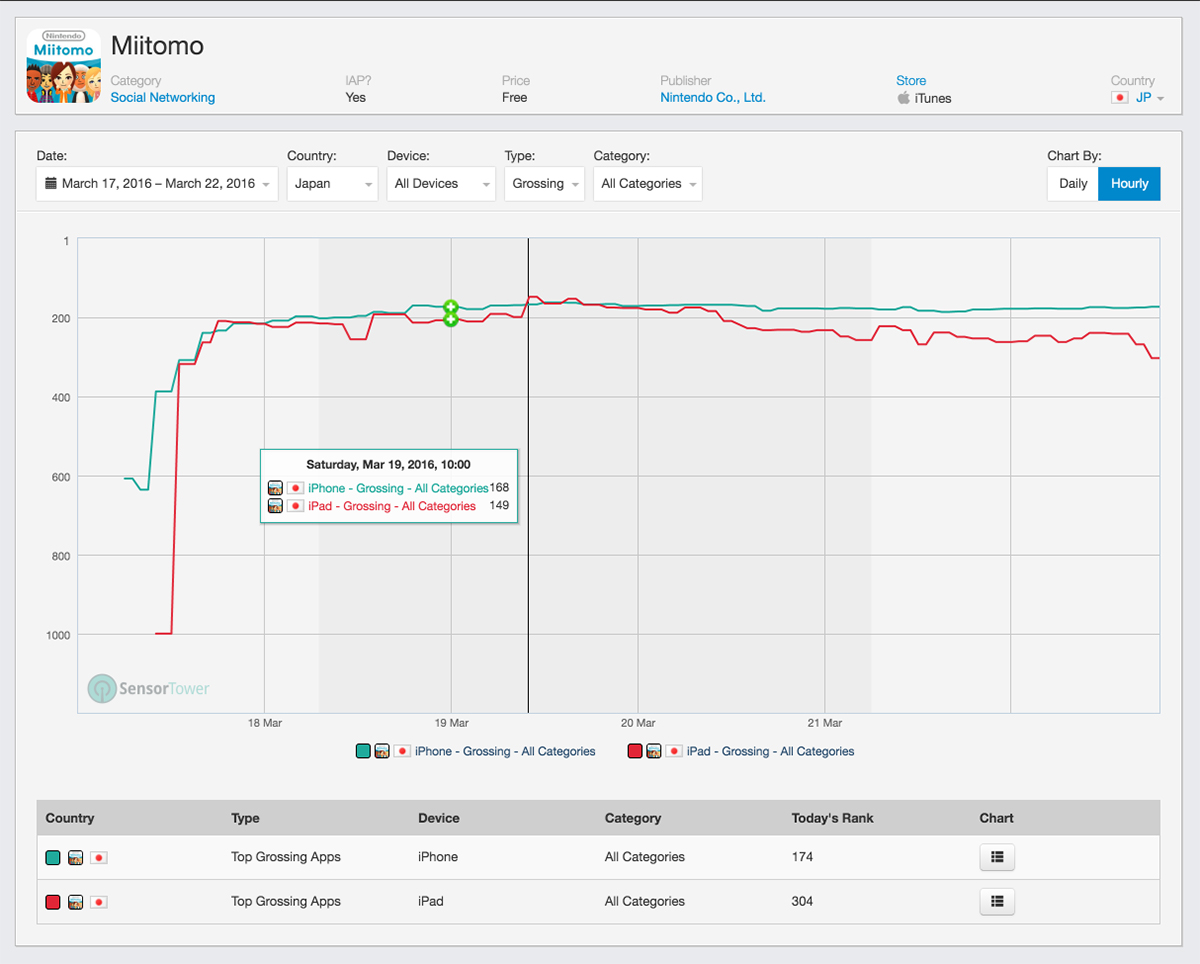Click the 18 Mar axis label
Screen dimensions: 1200x964
(265, 723)
